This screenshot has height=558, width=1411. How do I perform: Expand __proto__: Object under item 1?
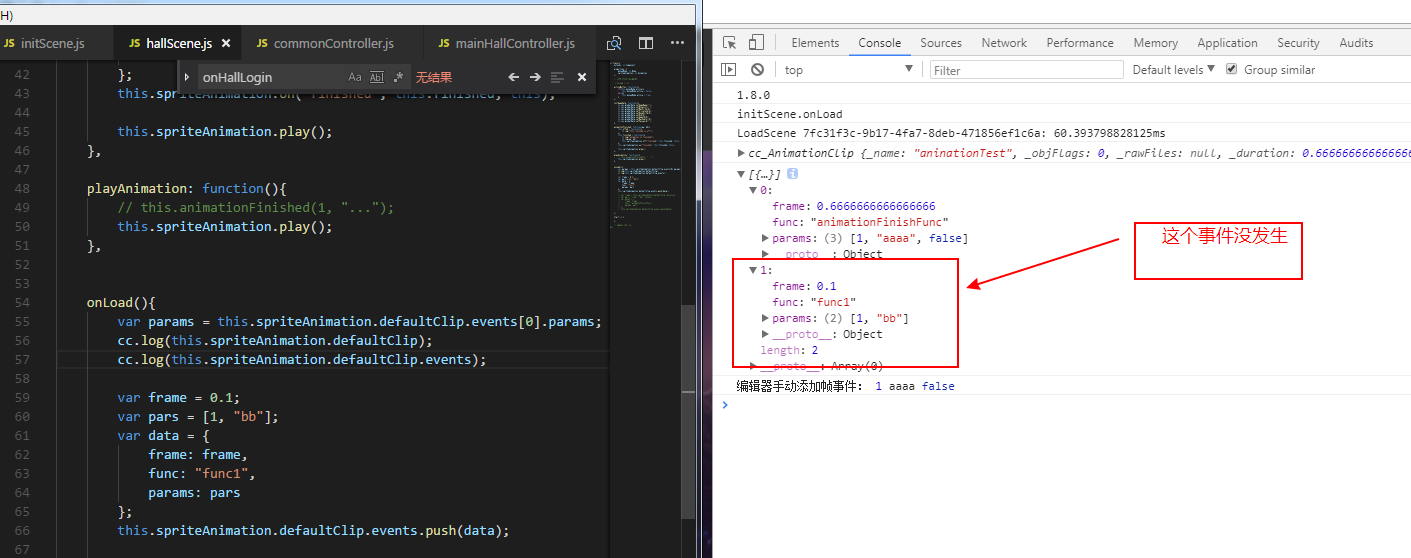(x=765, y=334)
